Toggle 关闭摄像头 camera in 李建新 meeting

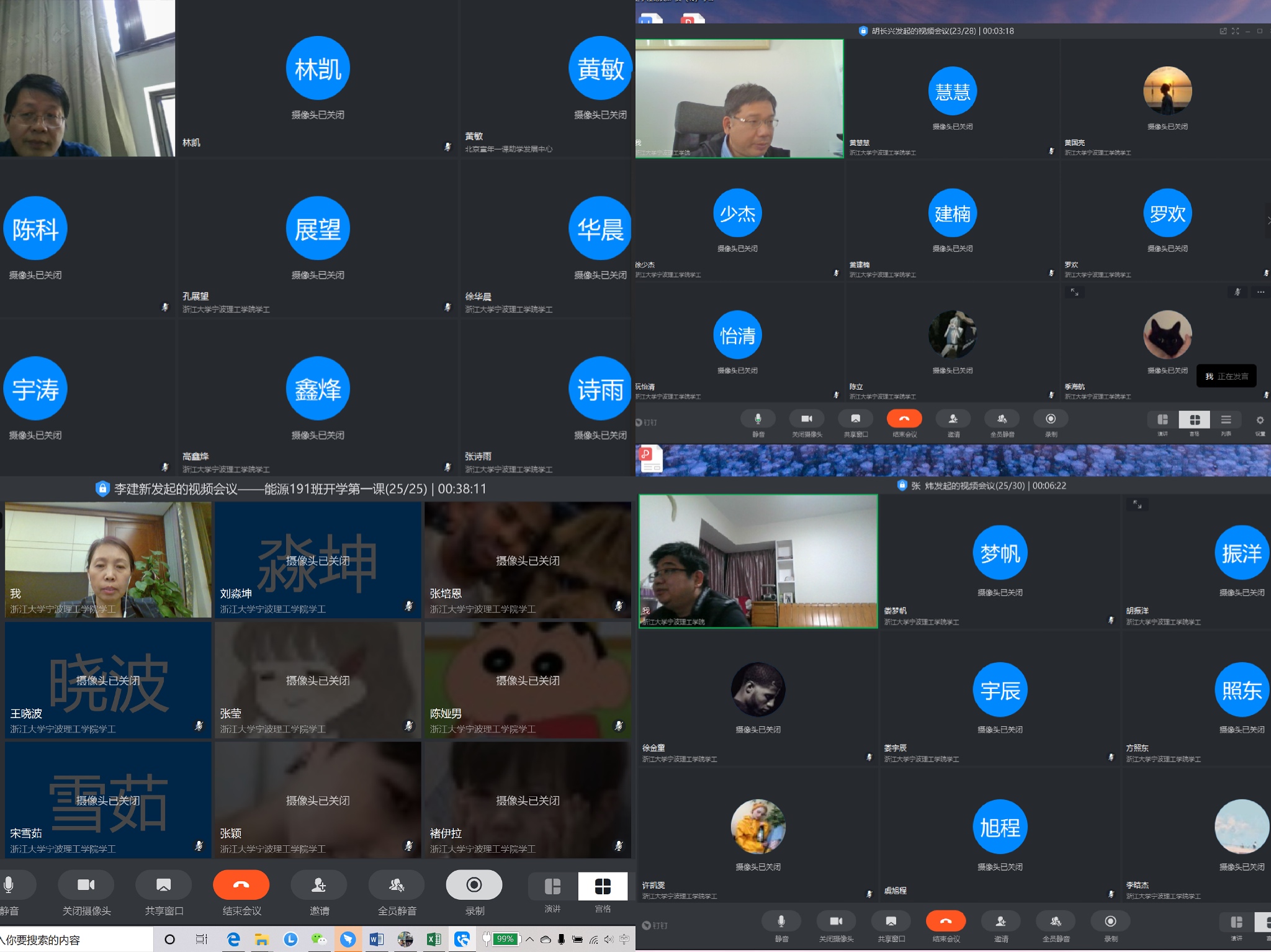pyautogui.click(x=86, y=885)
